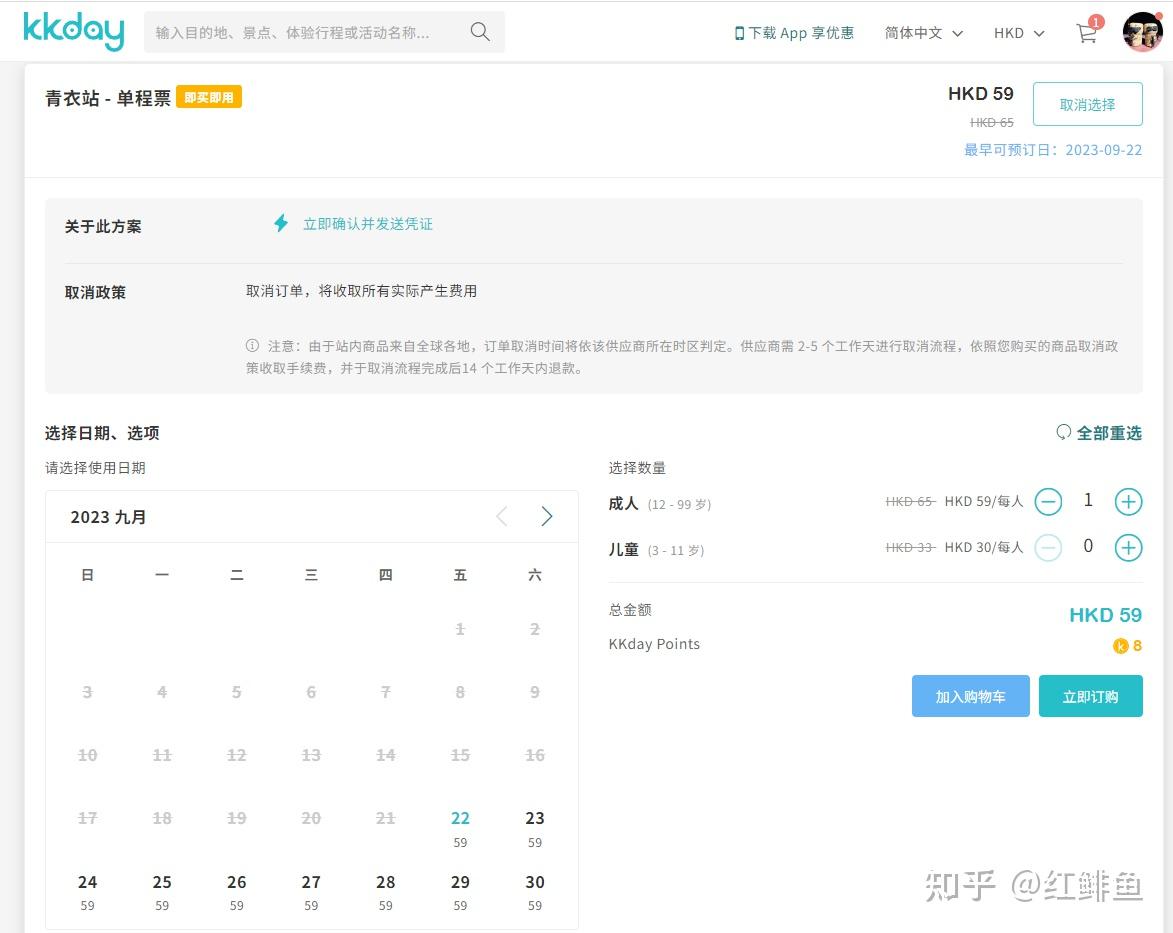
Task: Click the KKday Points coin icon
Action: click(1120, 645)
